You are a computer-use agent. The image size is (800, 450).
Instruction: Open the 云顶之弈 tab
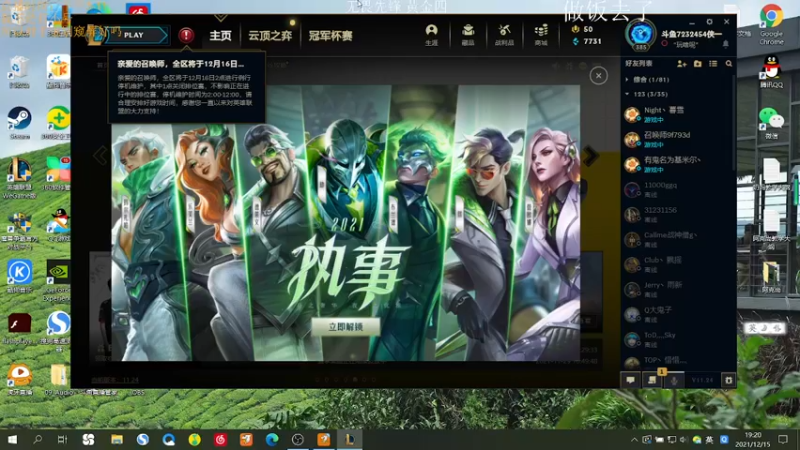tap(270, 36)
